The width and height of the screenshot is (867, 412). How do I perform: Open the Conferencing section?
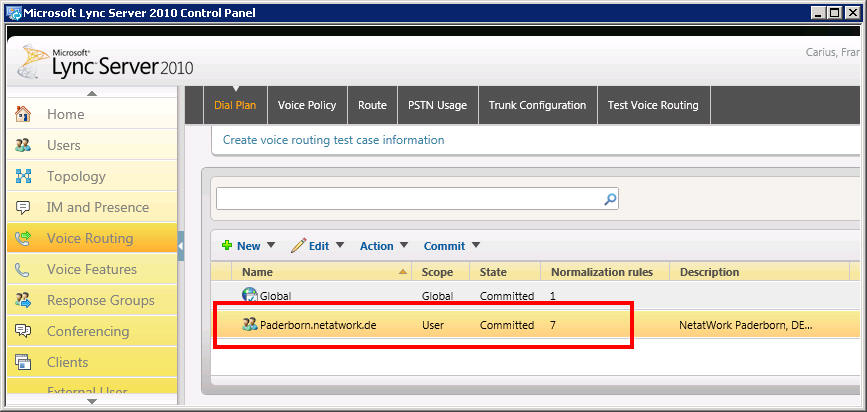point(92,331)
